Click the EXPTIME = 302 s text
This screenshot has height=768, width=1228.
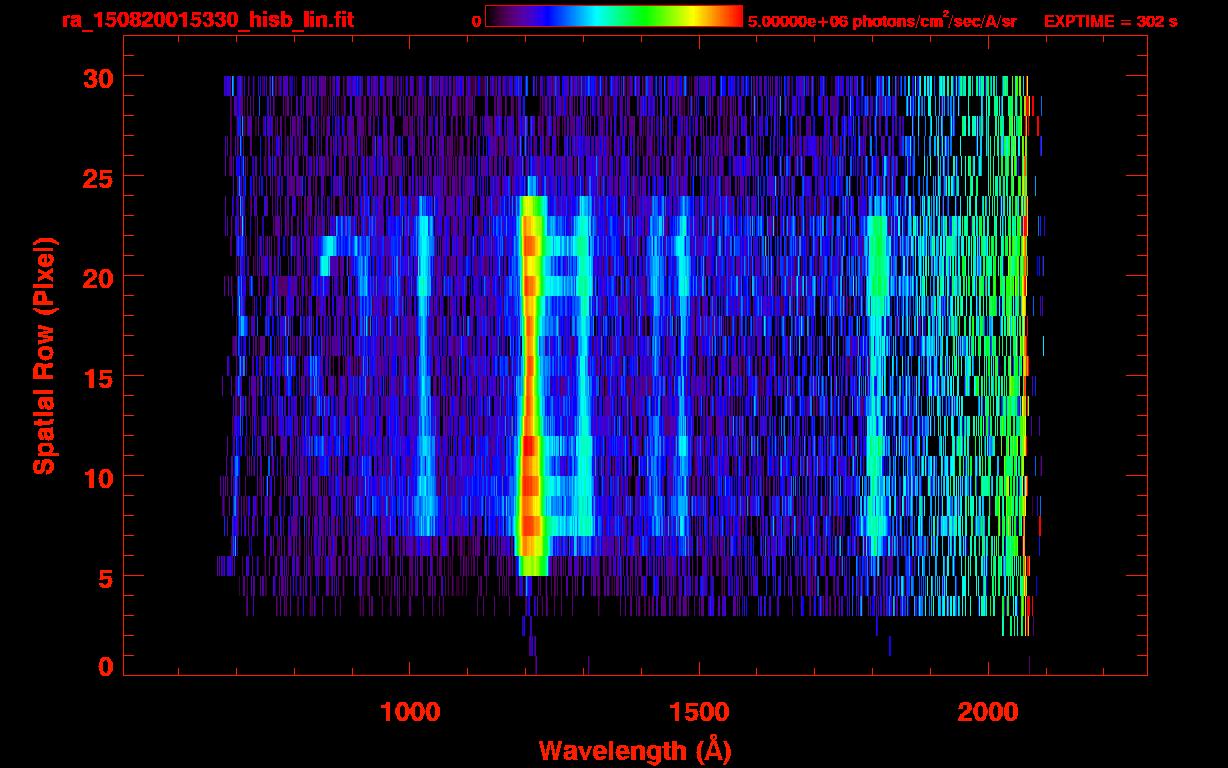[x=1110, y=21]
